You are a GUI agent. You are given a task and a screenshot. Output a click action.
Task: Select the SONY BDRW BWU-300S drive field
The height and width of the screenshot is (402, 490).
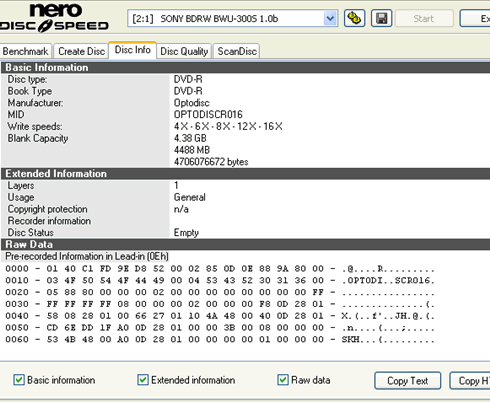[232, 18]
